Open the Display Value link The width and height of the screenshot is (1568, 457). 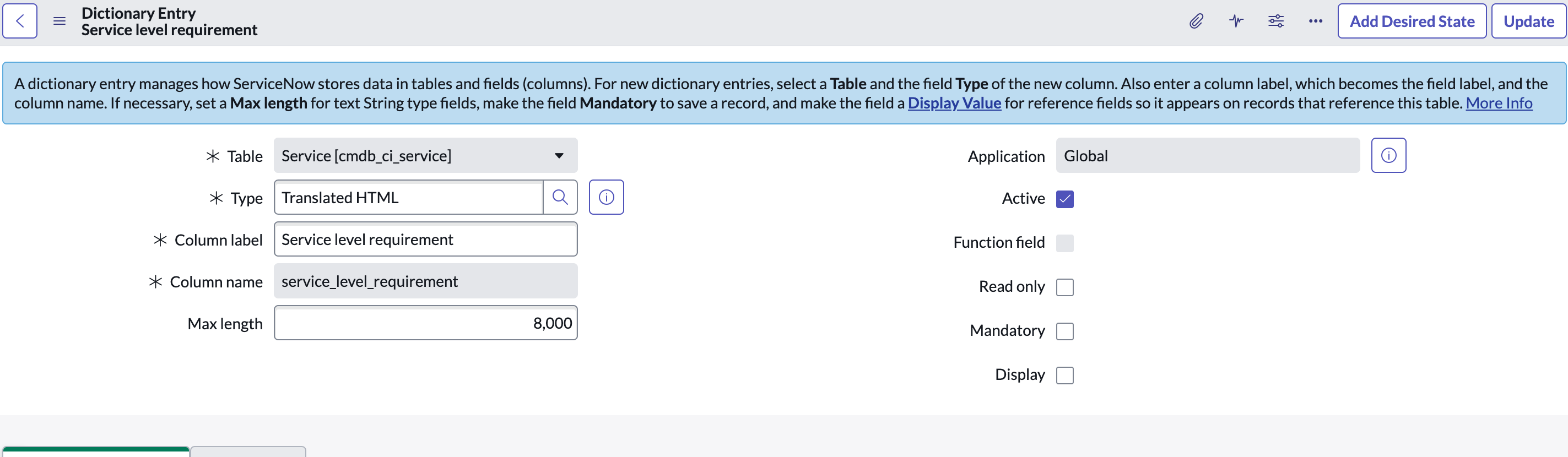954,103
